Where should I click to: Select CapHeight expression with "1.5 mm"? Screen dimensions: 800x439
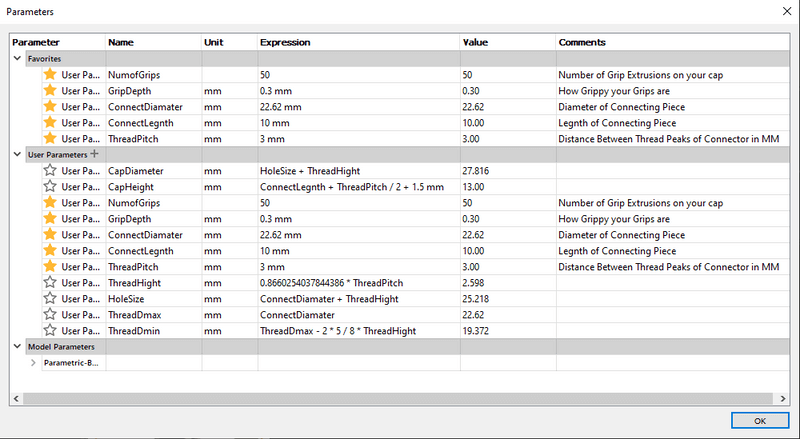tap(352, 187)
